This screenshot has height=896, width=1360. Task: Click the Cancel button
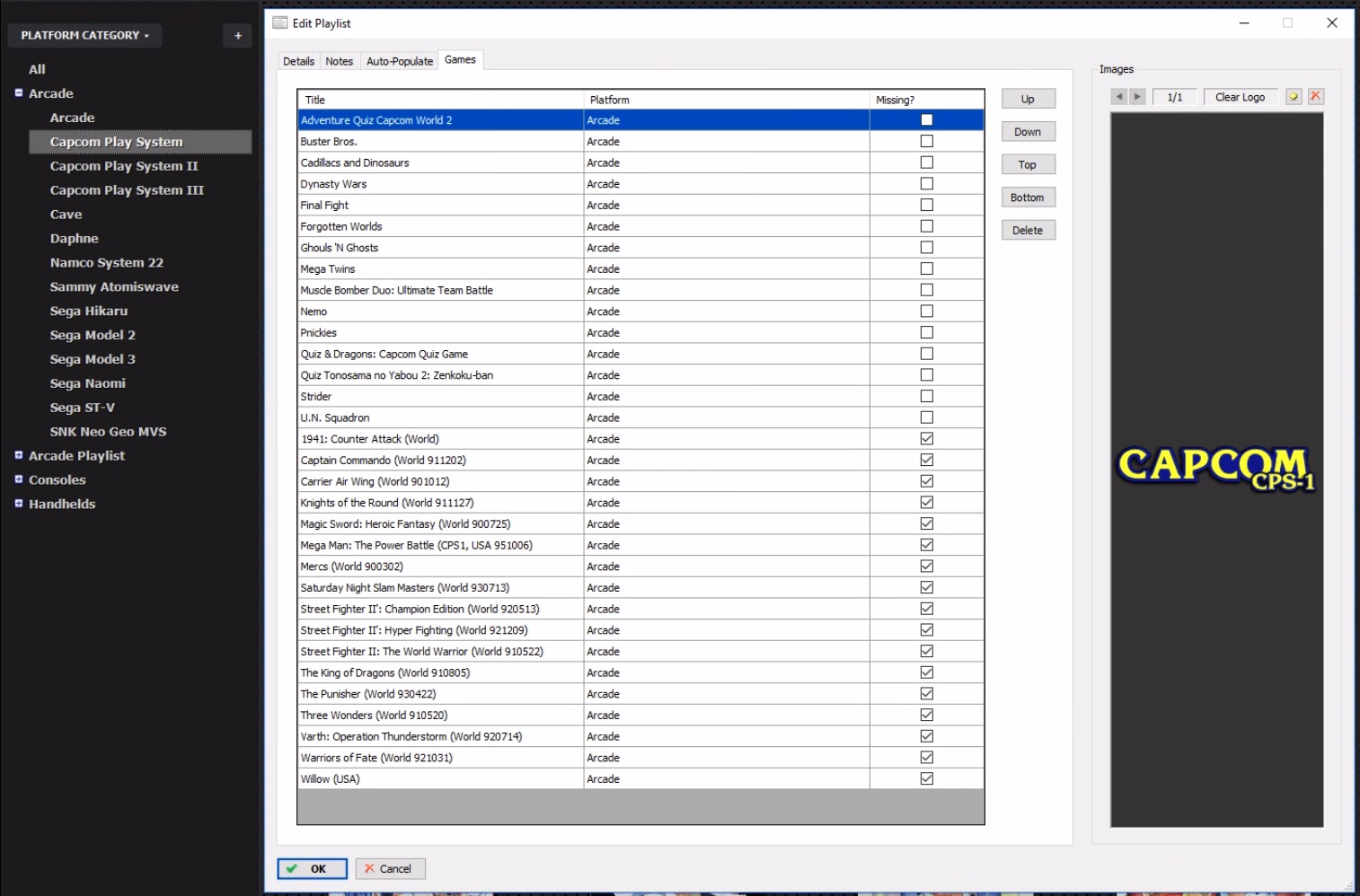(390, 868)
